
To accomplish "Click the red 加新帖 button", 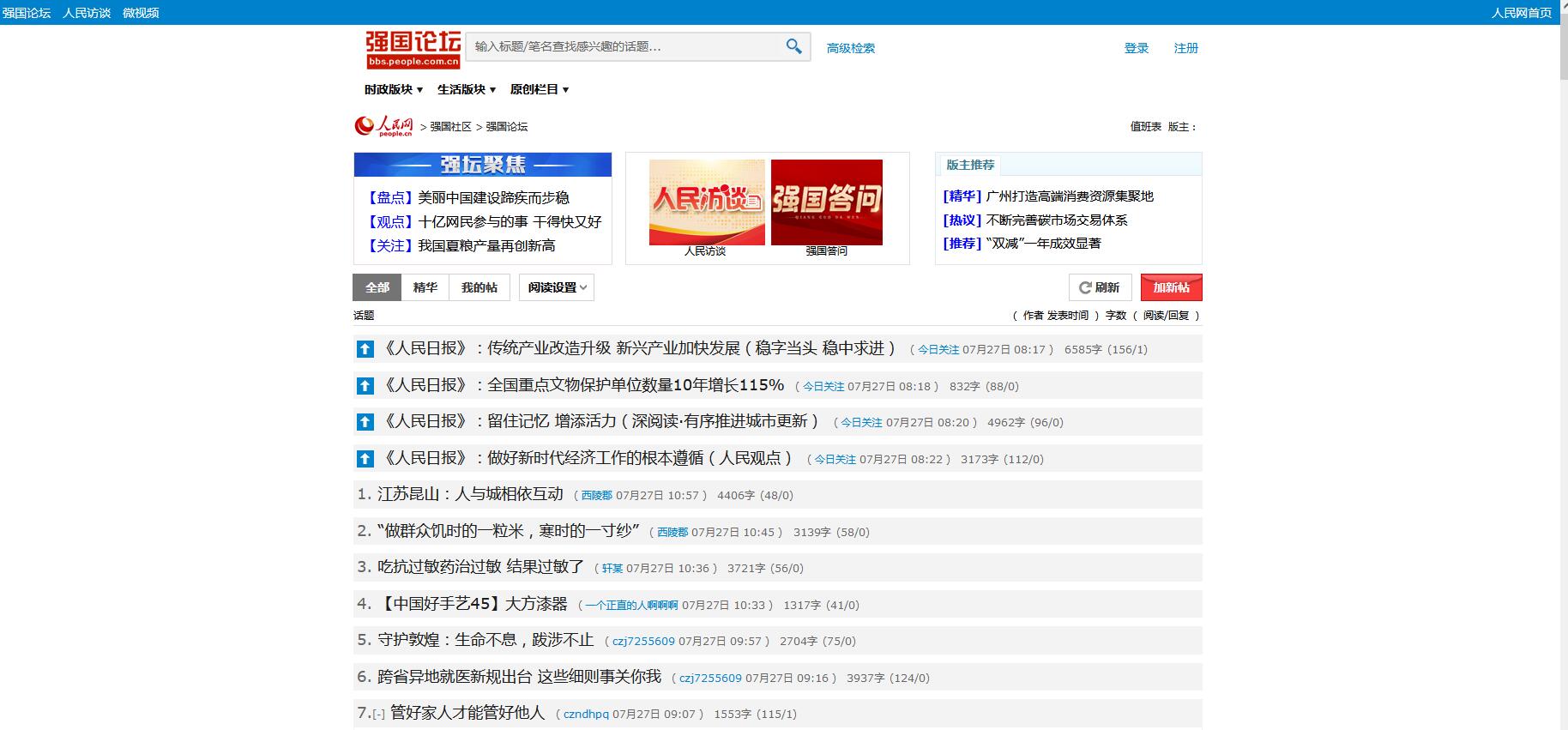I will (x=1171, y=287).
